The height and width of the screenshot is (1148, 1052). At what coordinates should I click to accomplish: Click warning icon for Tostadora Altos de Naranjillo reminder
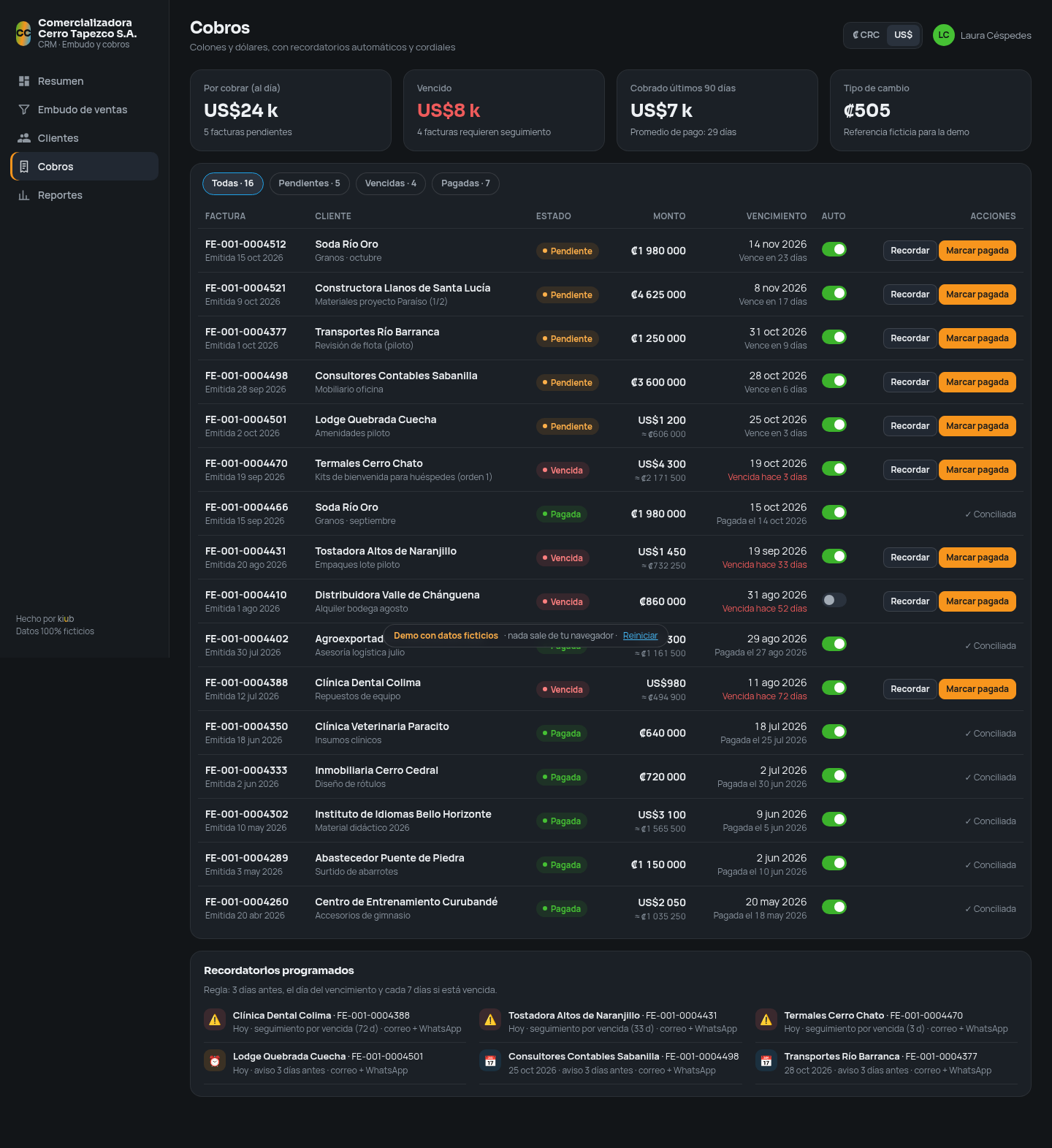pyautogui.click(x=490, y=1020)
